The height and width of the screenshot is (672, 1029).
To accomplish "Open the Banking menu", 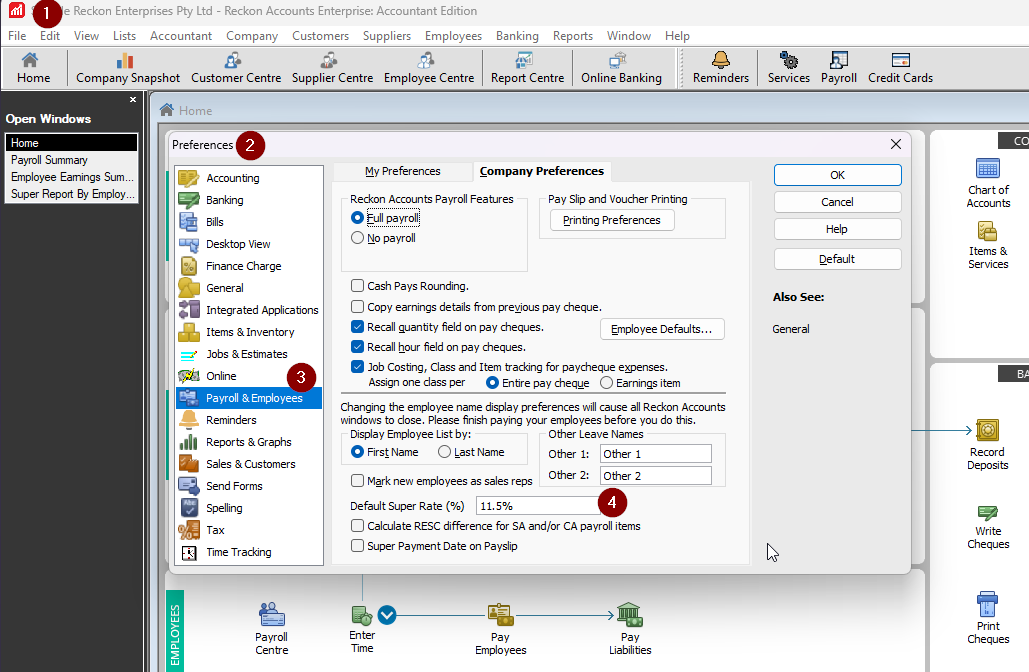I will (x=517, y=35).
